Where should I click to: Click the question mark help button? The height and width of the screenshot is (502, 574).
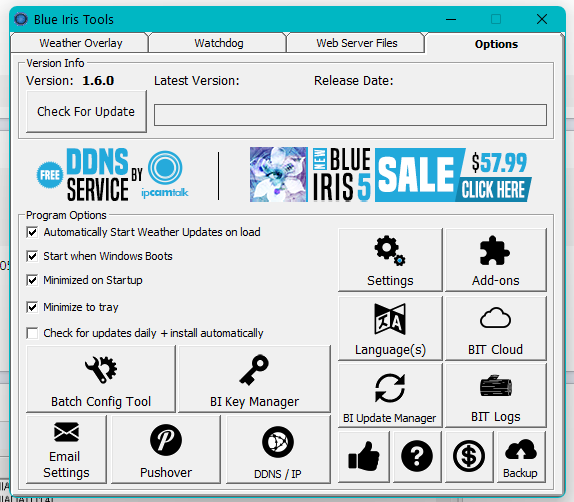(417, 457)
